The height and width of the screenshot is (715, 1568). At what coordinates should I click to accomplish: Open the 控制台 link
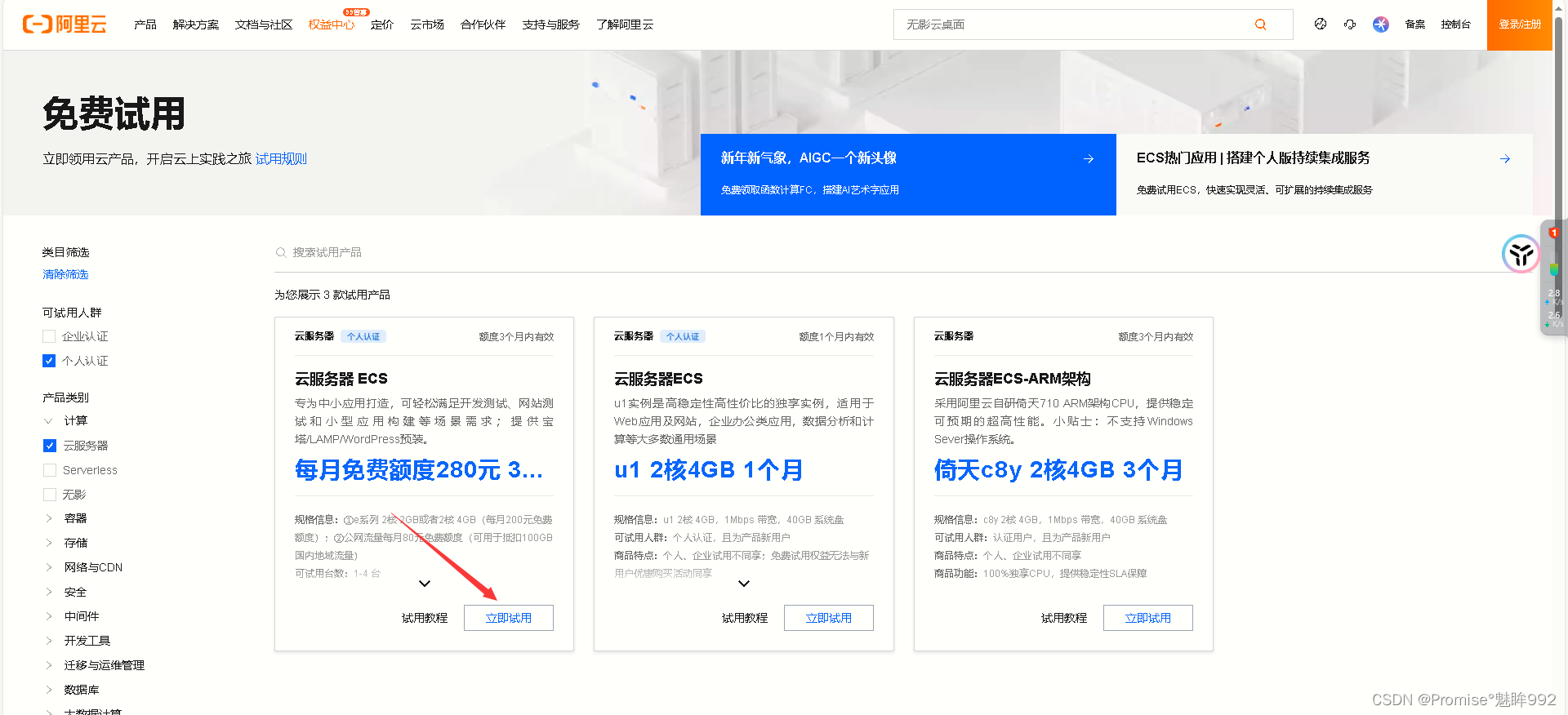[x=1456, y=24]
